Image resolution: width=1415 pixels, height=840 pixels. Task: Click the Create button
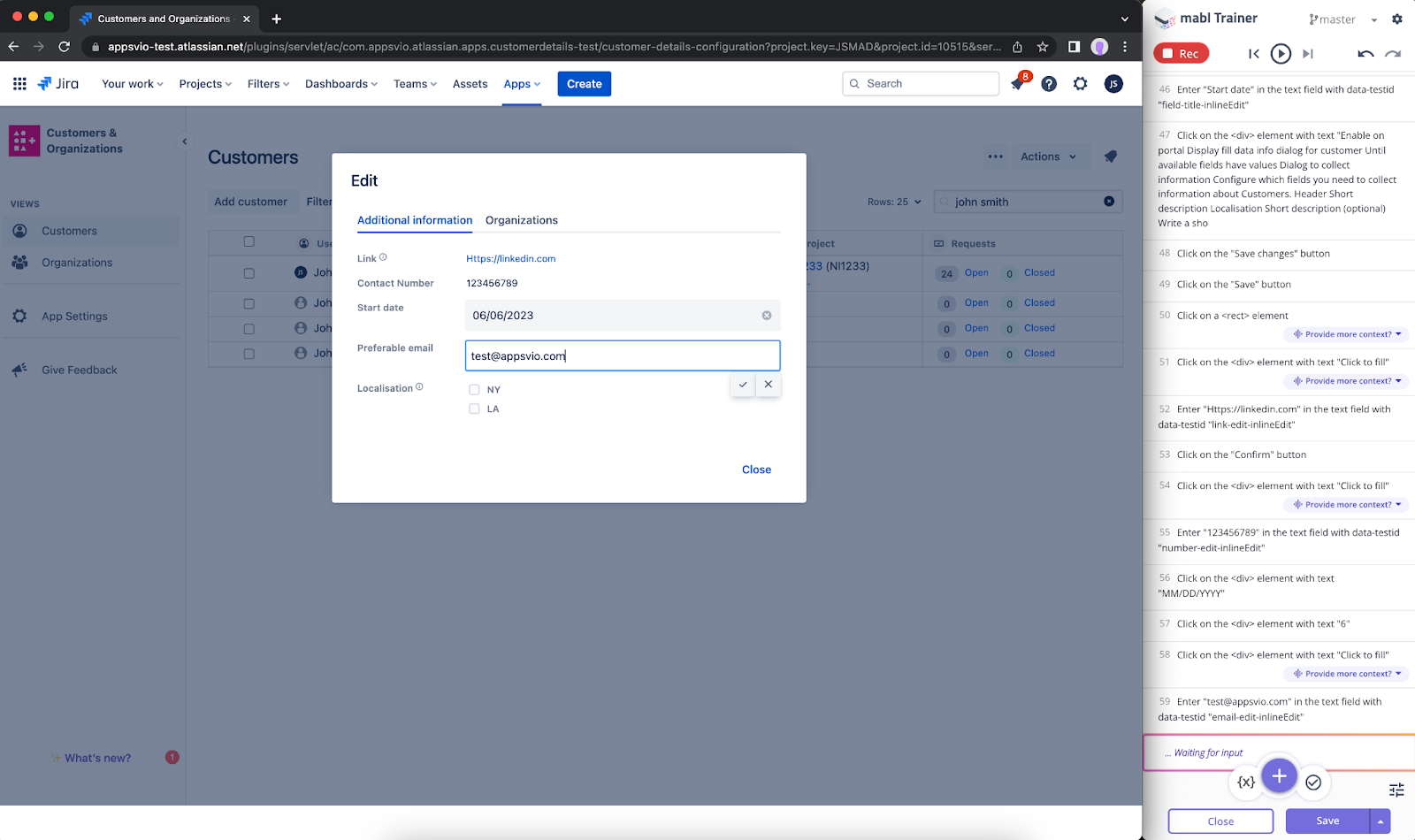point(585,84)
